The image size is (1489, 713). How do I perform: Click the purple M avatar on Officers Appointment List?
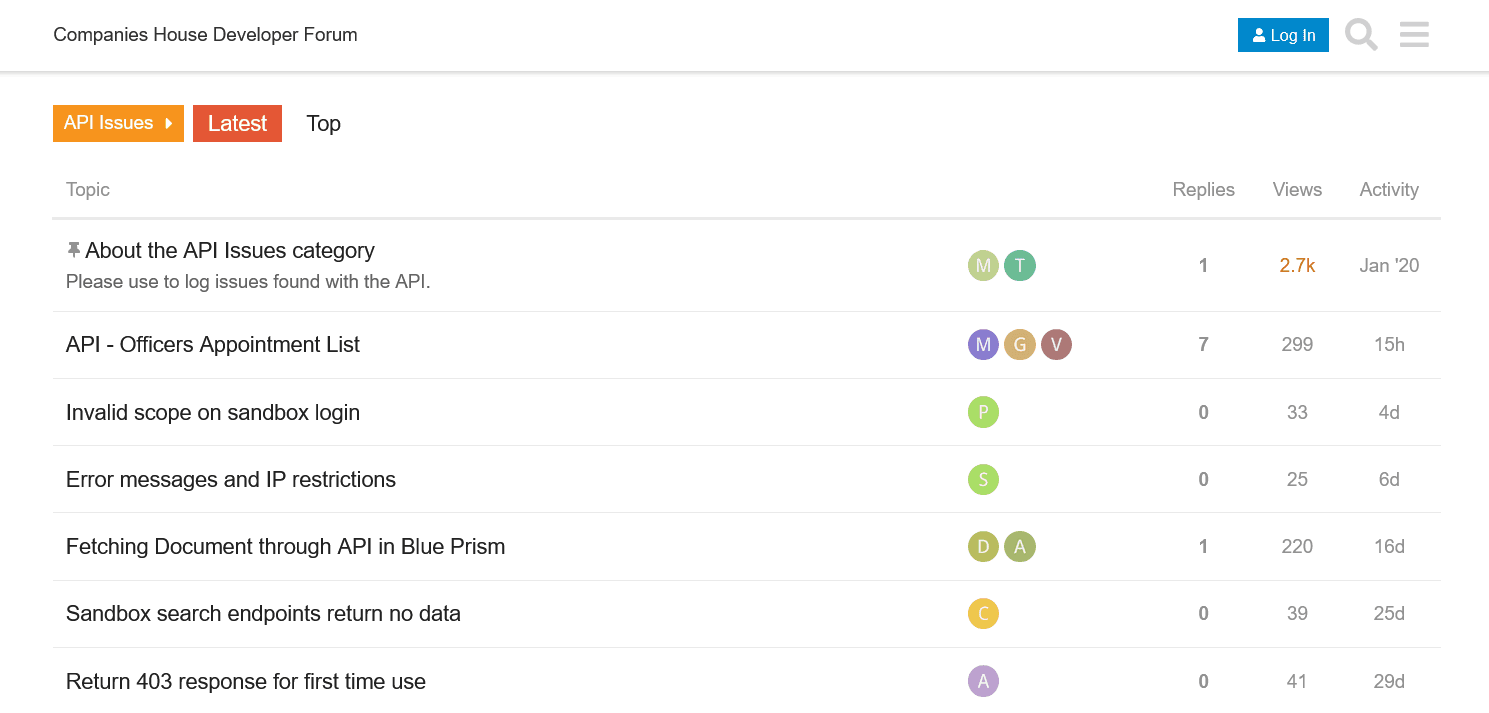(x=983, y=345)
